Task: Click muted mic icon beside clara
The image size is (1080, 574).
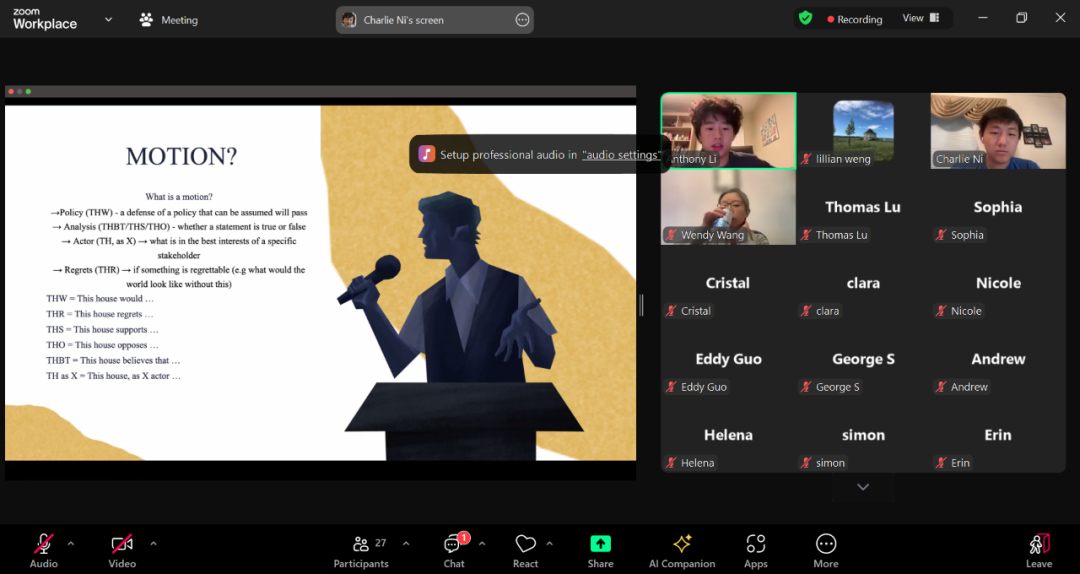Action: (806, 311)
